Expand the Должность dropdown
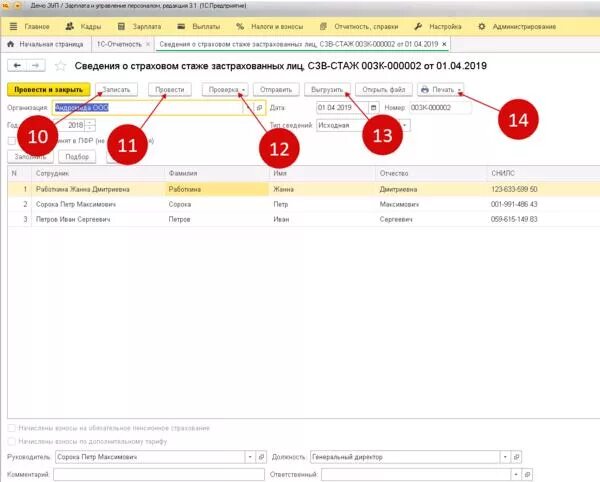600x482 pixels. tap(505, 457)
